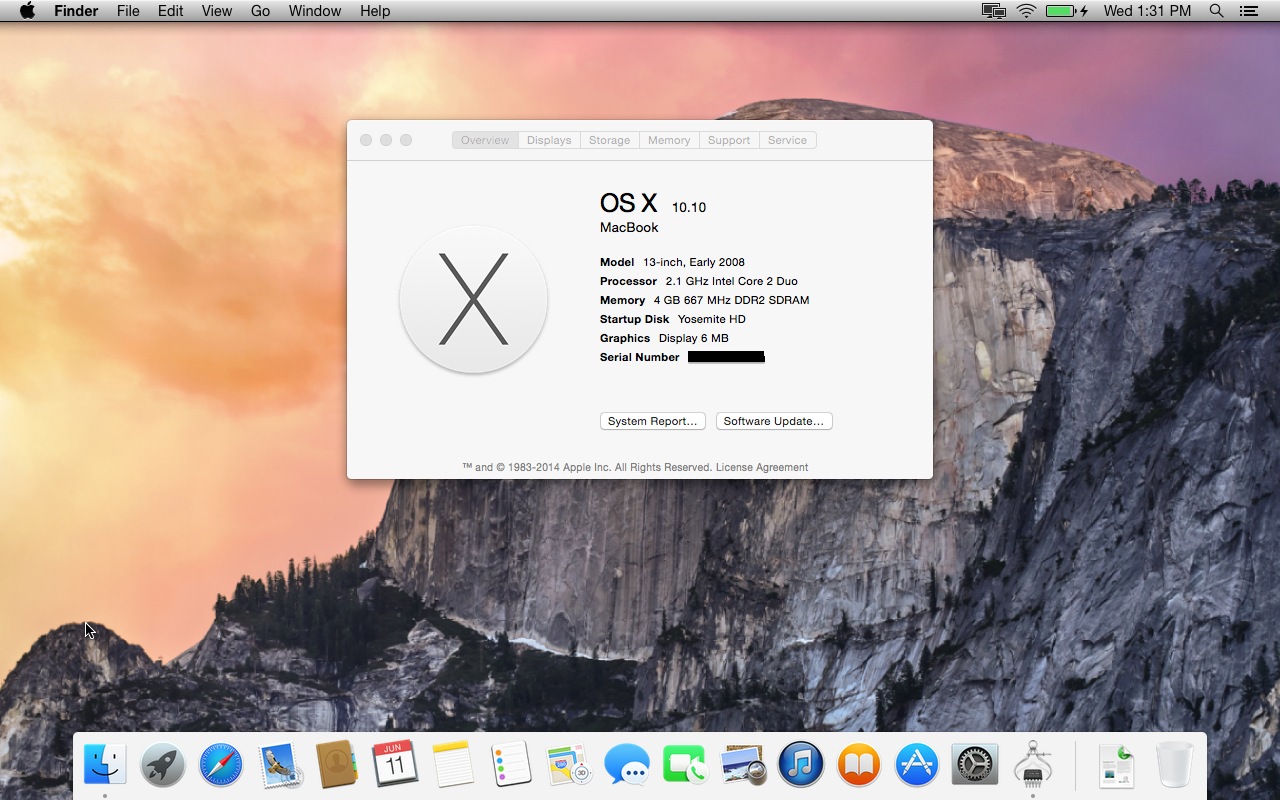Open Go menu
The width and height of the screenshot is (1280, 800).
(261, 11)
